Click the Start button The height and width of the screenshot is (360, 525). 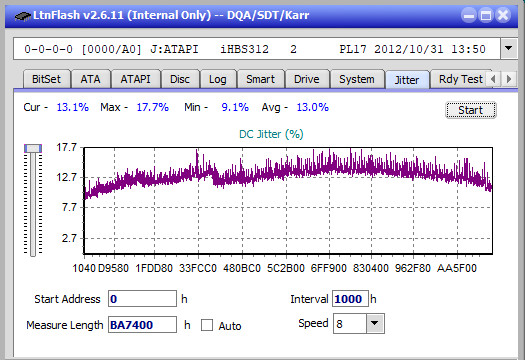470,110
